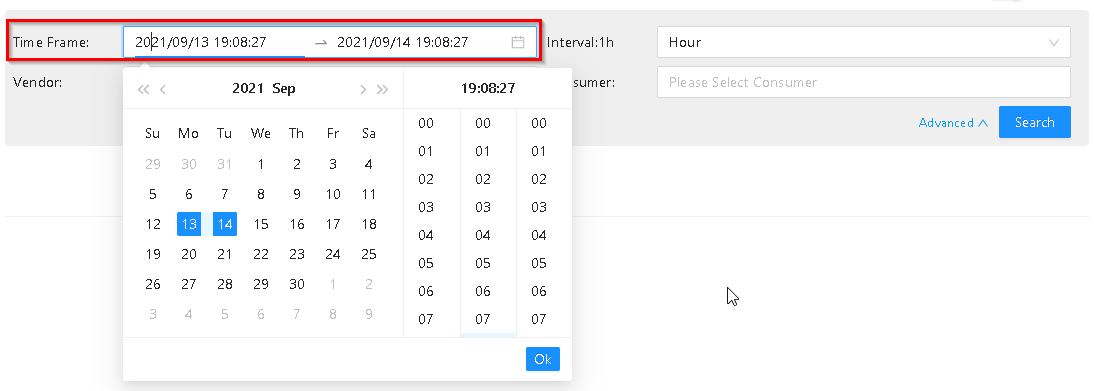Go to previous month with single-left arrow

coord(163,89)
